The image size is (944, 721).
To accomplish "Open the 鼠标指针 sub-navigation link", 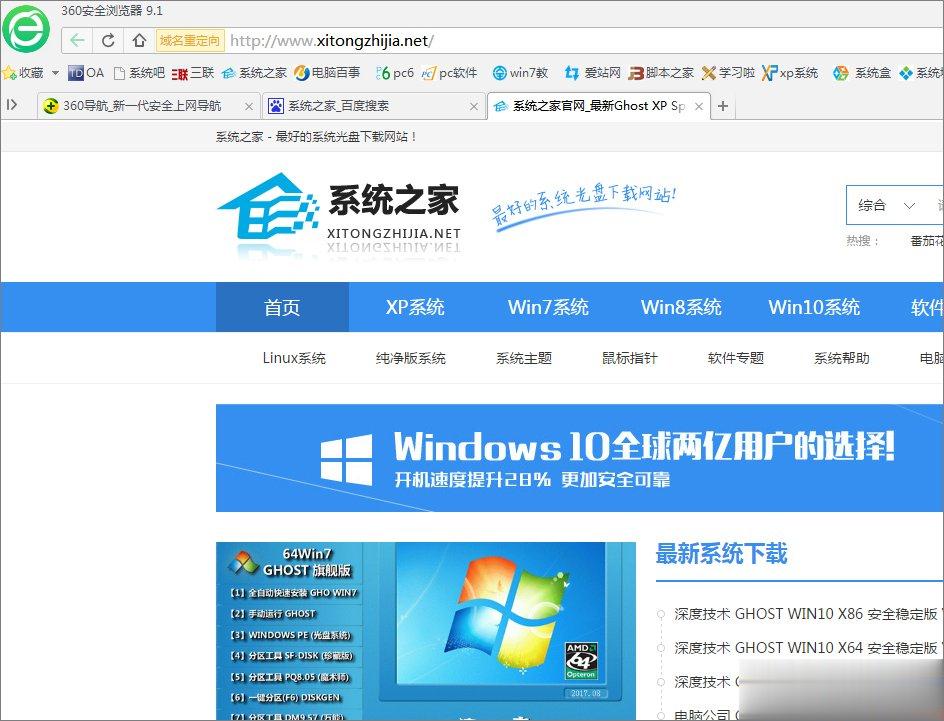I will click(x=630, y=358).
